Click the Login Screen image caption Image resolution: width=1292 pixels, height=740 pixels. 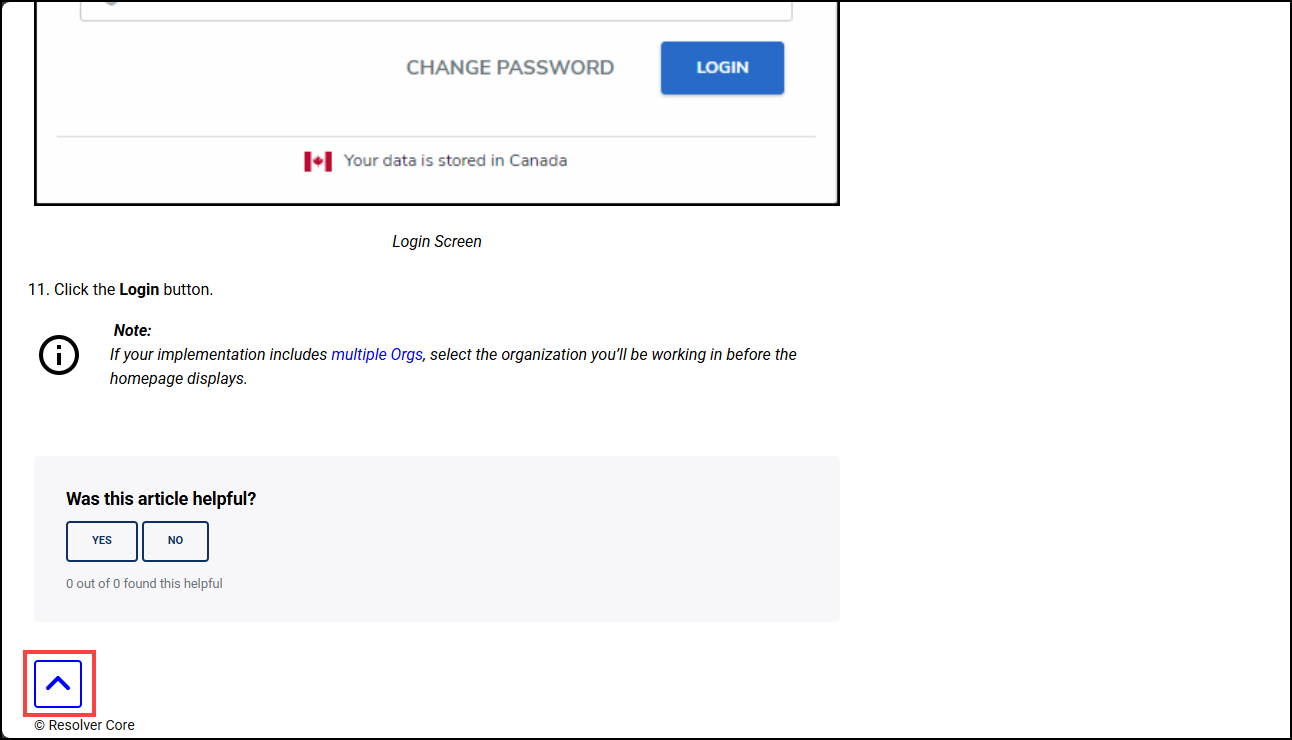tap(437, 242)
